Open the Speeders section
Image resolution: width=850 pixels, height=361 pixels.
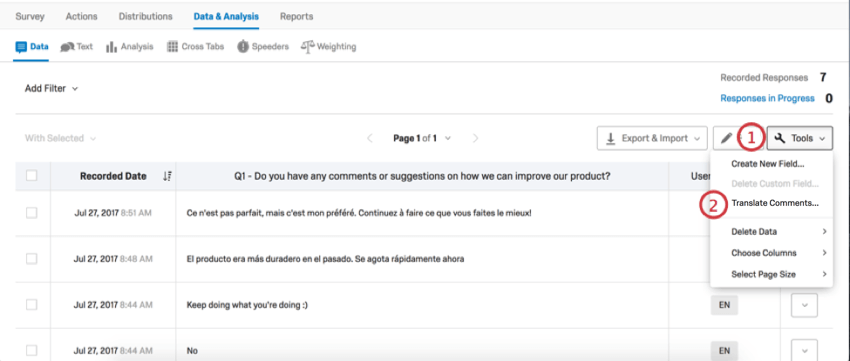pos(263,47)
